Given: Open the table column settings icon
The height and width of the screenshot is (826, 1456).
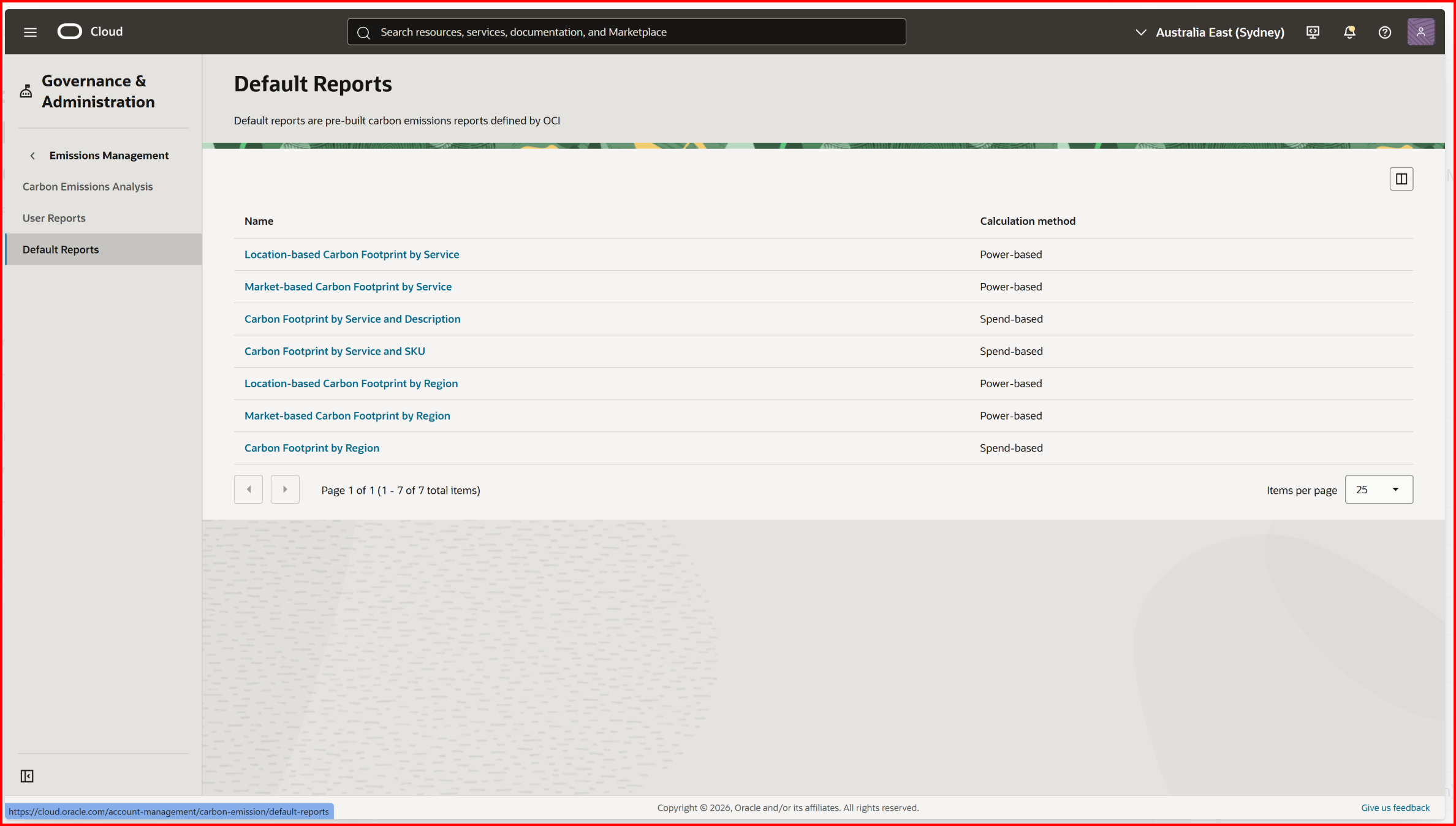Looking at the screenshot, I should pyautogui.click(x=1401, y=179).
